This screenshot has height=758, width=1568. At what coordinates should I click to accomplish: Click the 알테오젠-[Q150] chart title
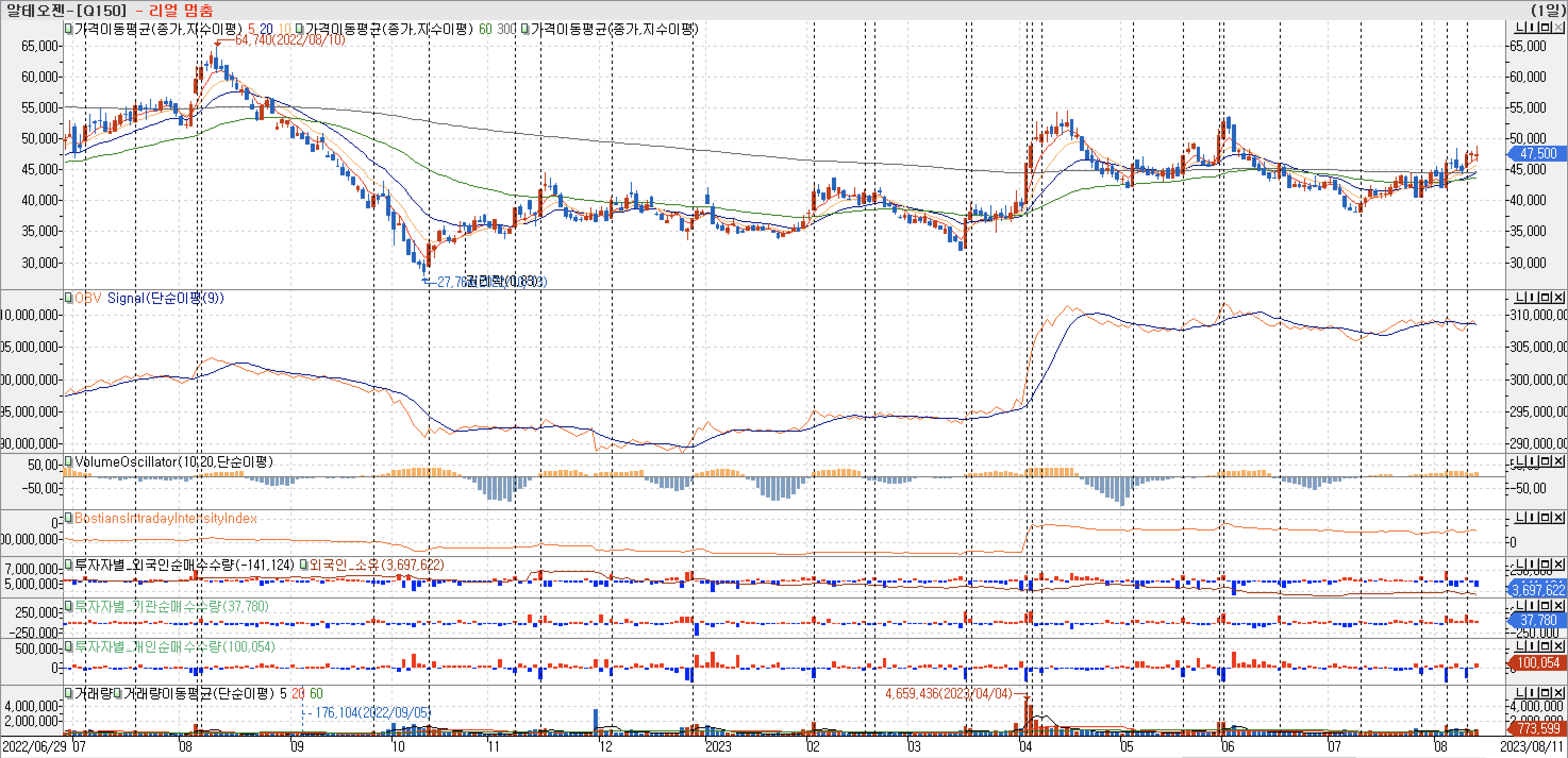pos(66,10)
